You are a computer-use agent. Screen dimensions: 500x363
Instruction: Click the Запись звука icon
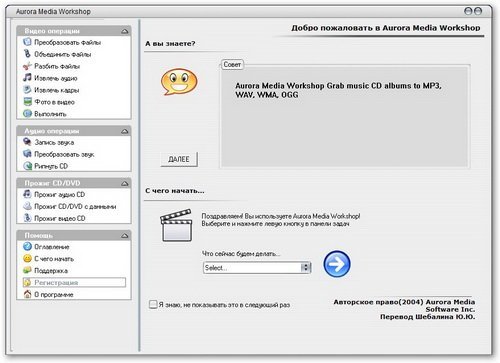pos(27,142)
